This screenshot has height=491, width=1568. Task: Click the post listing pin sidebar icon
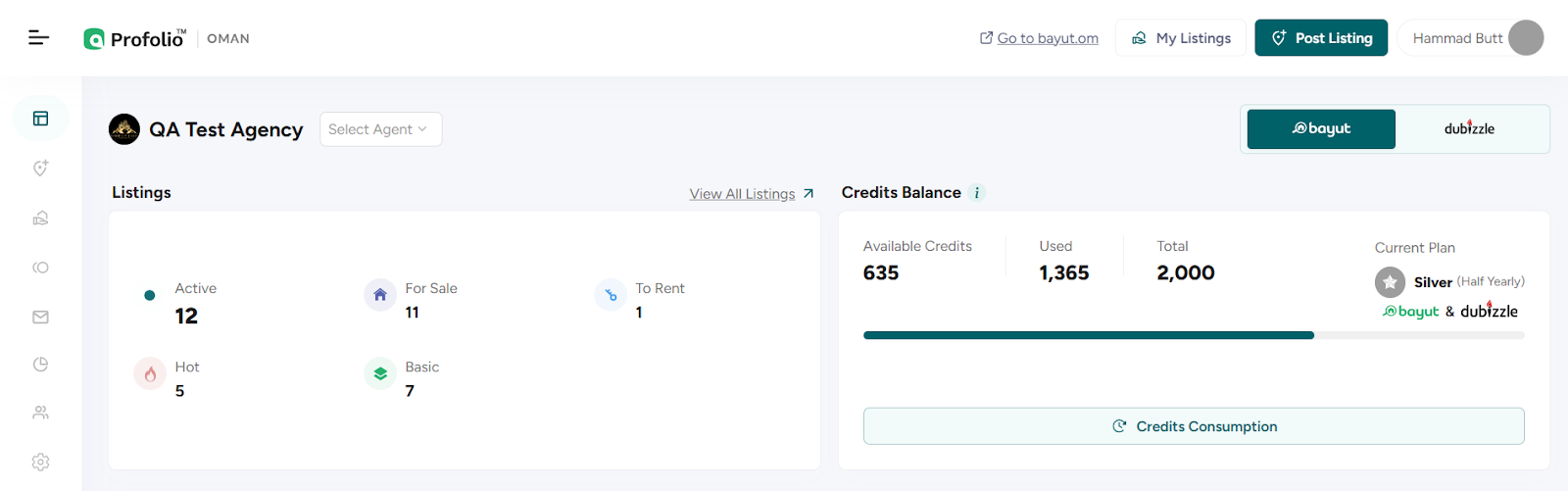(40, 169)
